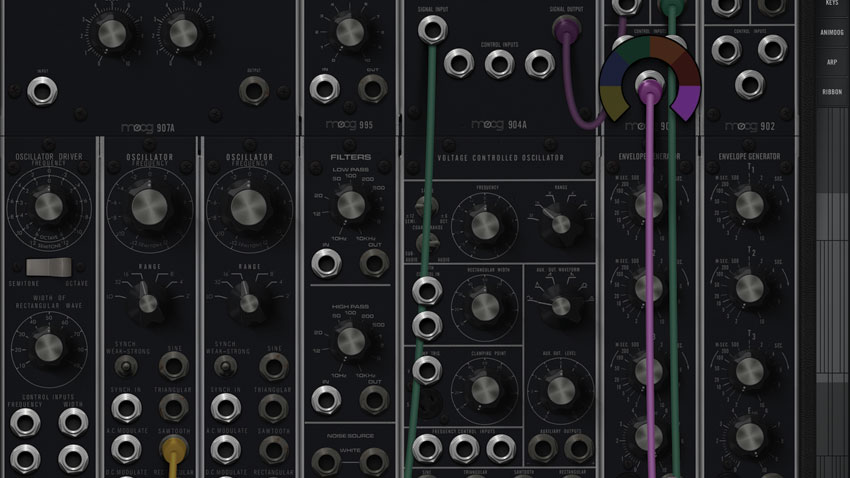Click the Width of Rectangular Wave knob
This screenshot has width=850, height=478.
(x=49, y=347)
